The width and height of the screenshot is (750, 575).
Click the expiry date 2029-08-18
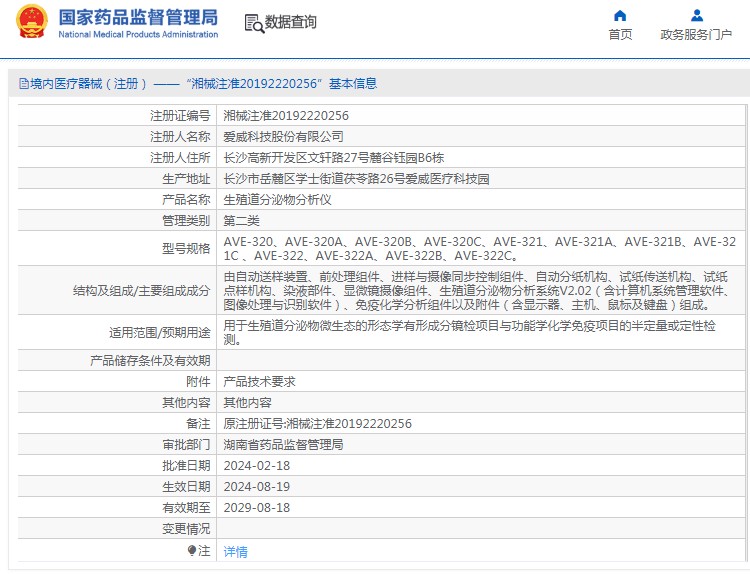click(x=256, y=508)
